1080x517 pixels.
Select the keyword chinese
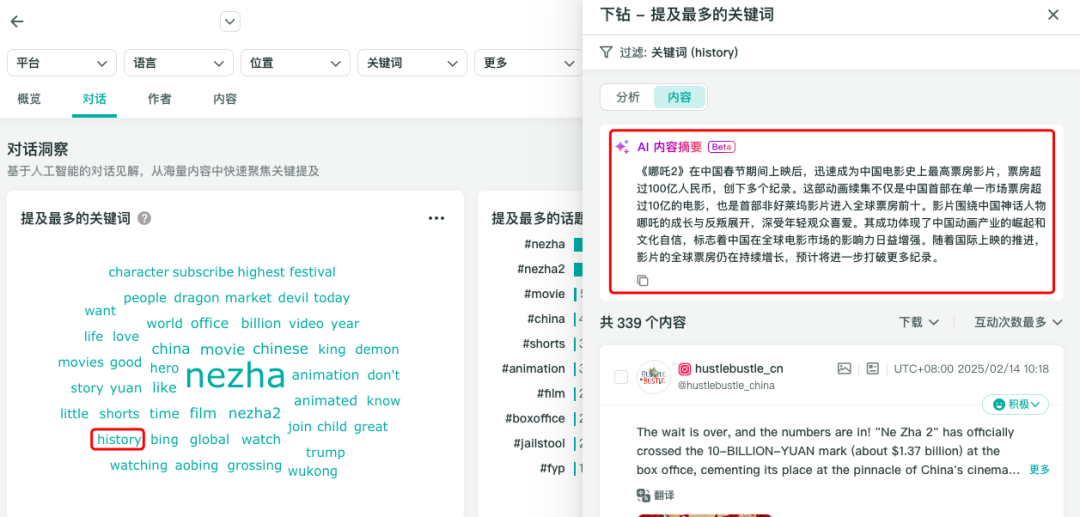(x=280, y=349)
